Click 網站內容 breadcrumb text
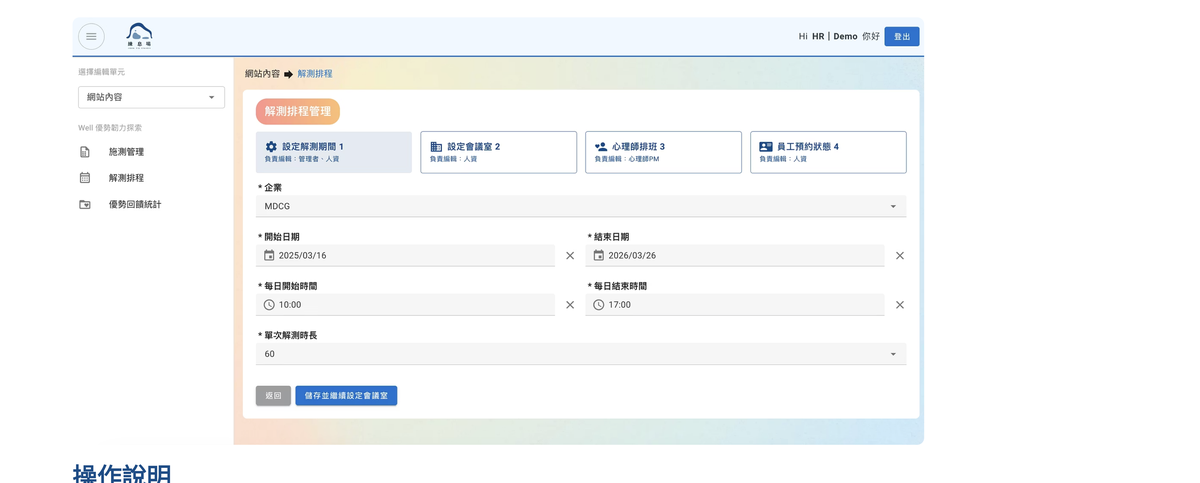The width and height of the screenshot is (1200, 483). [263, 74]
